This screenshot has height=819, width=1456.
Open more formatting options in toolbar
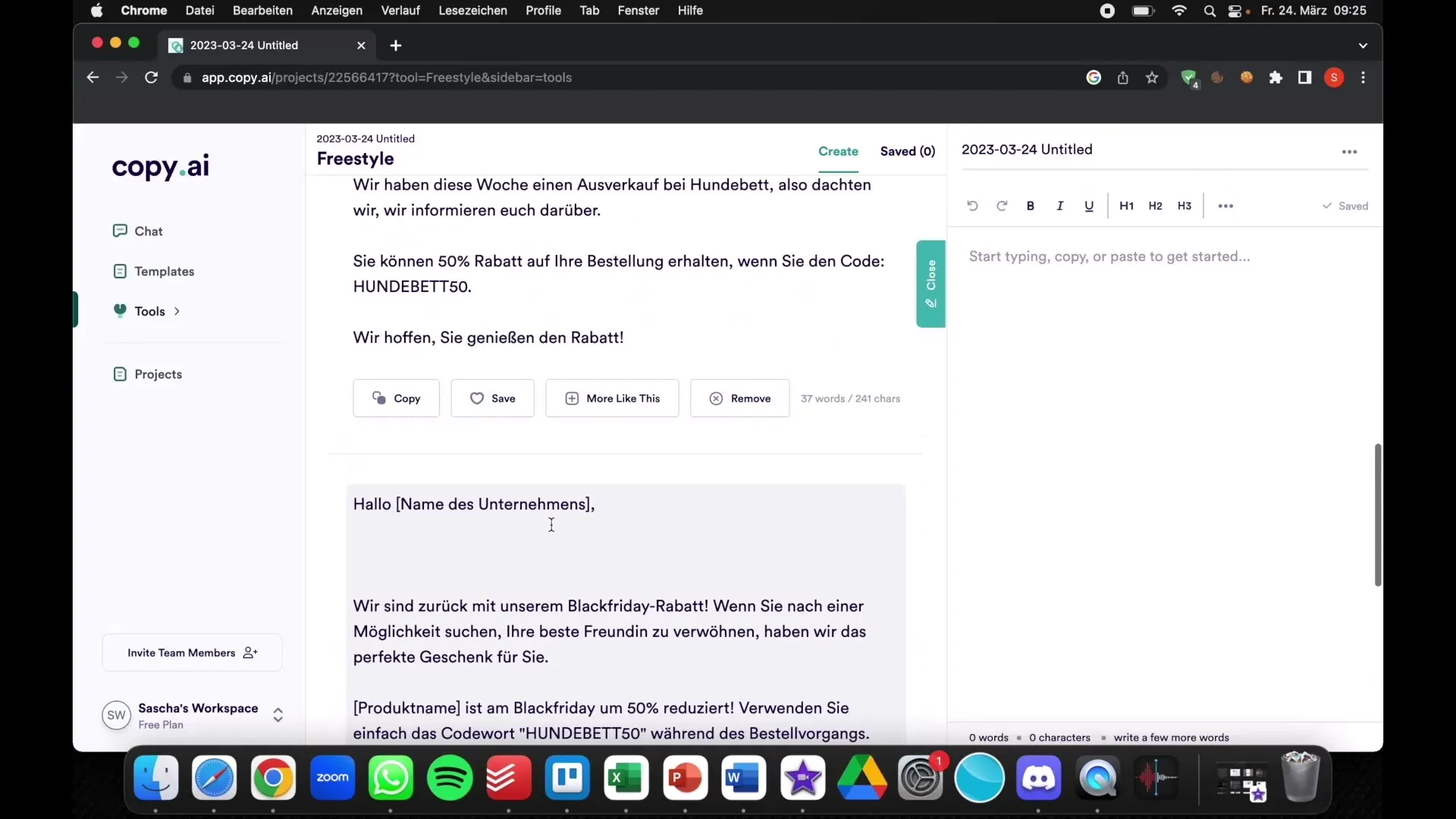1225,206
